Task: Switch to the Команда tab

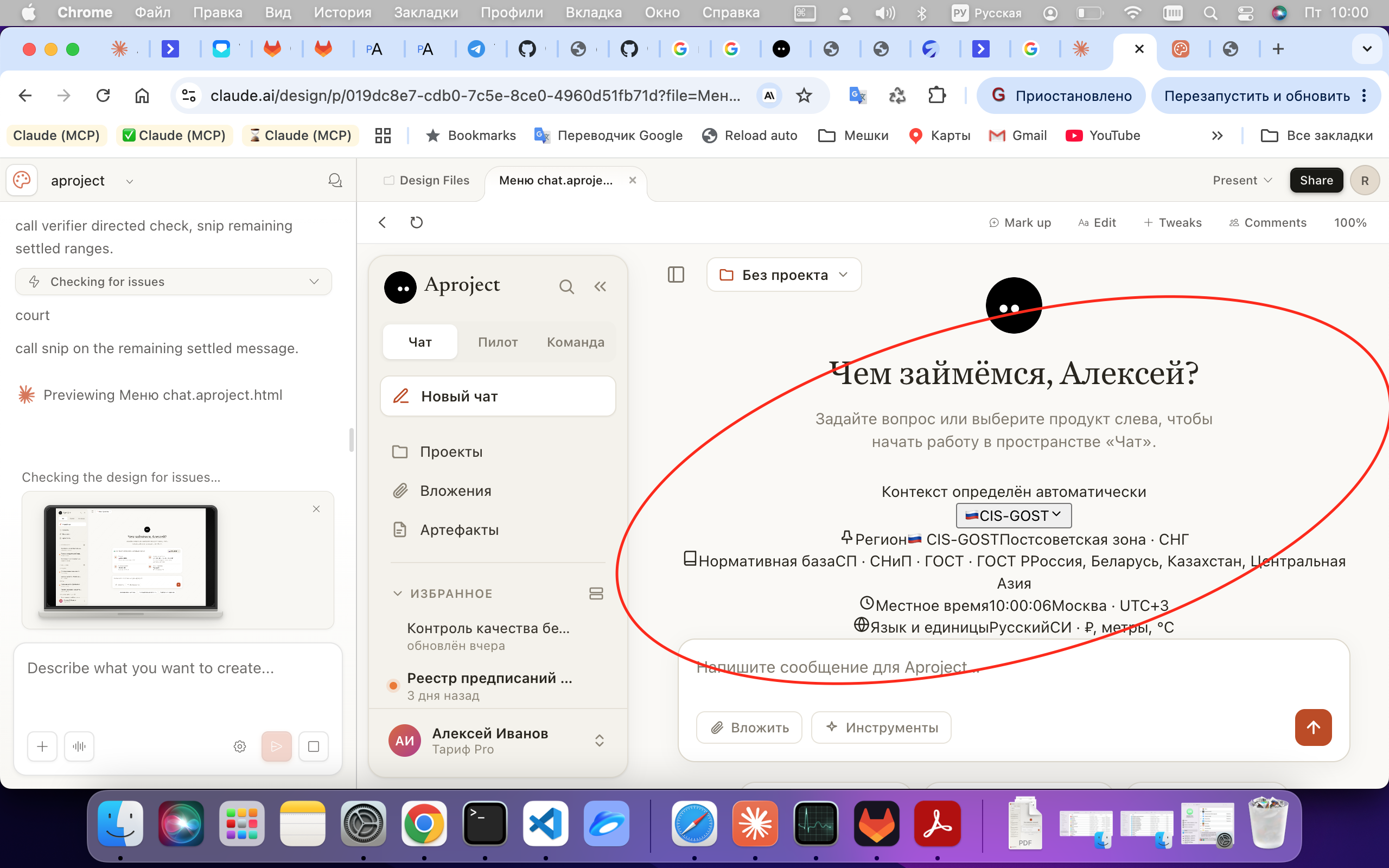Action: coord(576,342)
